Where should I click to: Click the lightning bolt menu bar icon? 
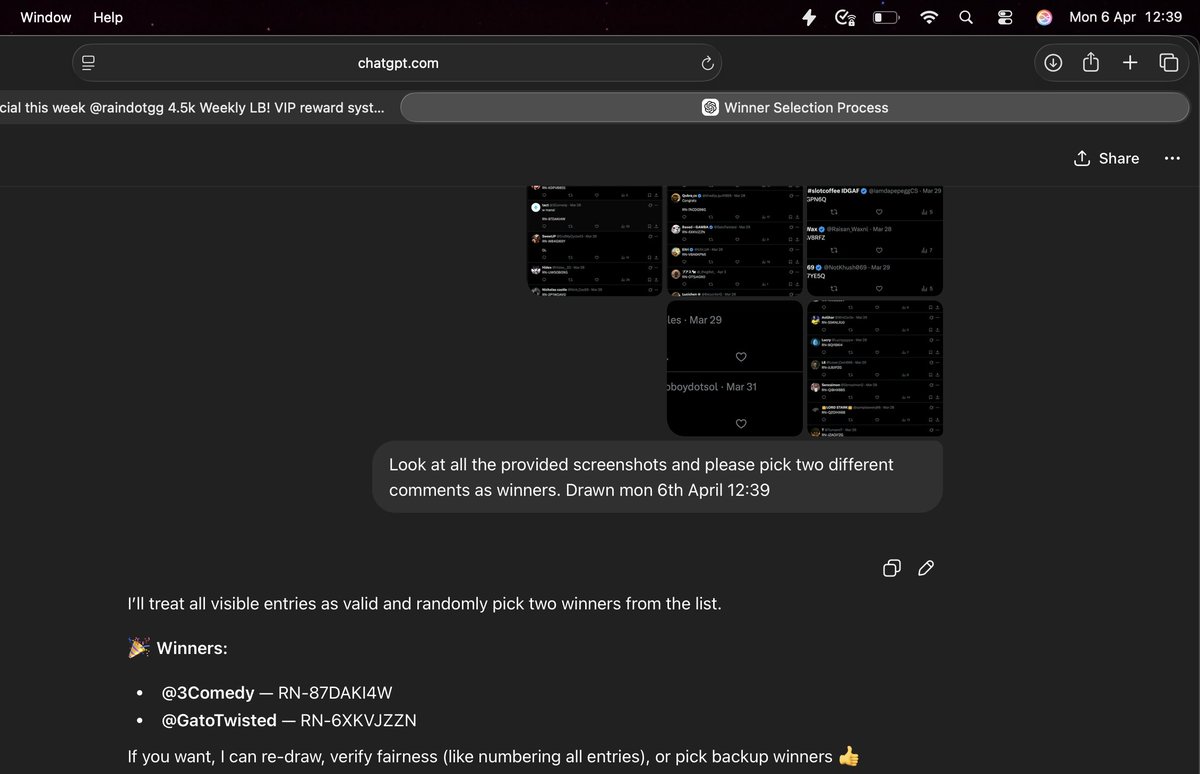pyautogui.click(x=809, y=17)
